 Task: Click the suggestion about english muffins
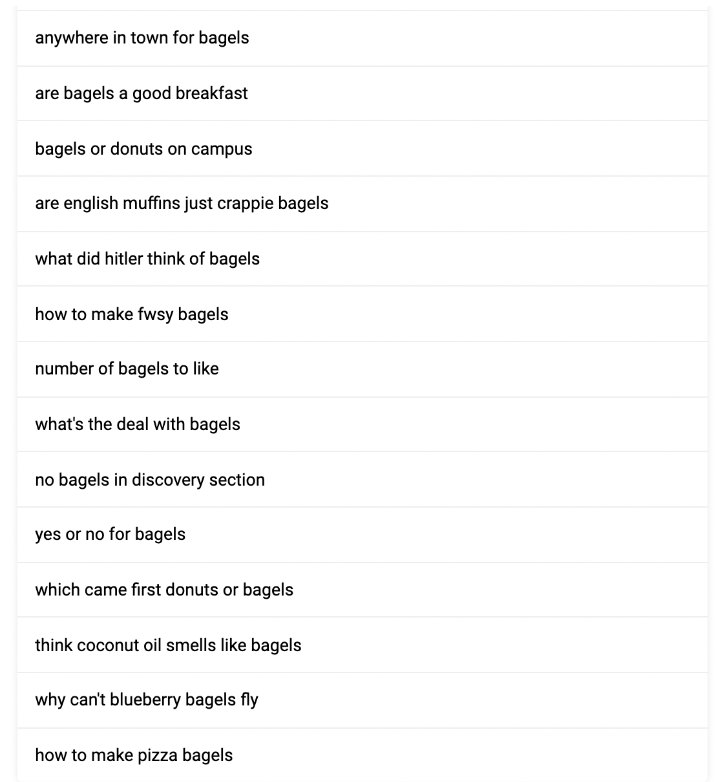click(181, 204)
